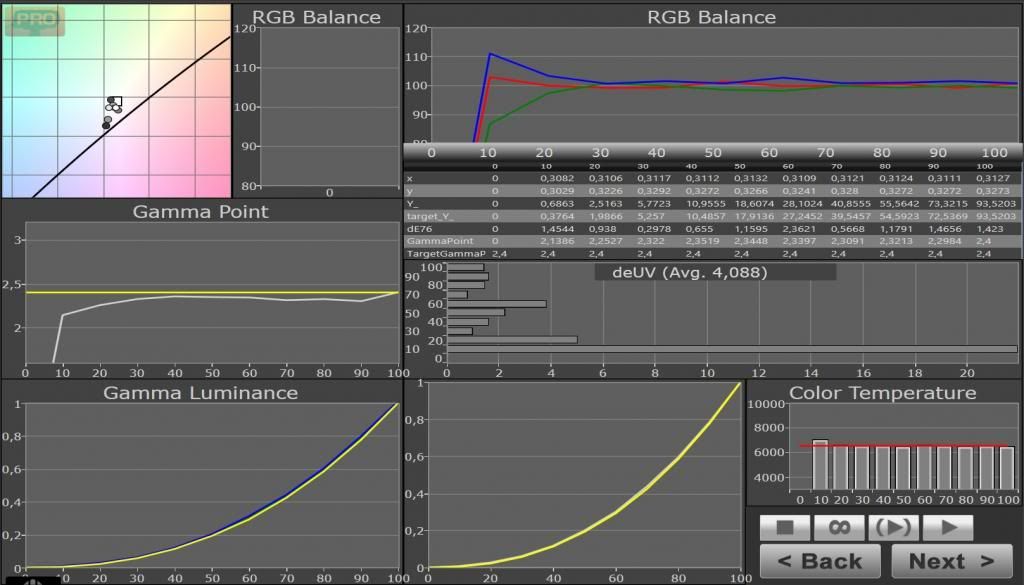The height and width of the screenshot is (585, 1024).
Task: Click the Y_ value 10,9555
Action: tap(704, 204)
